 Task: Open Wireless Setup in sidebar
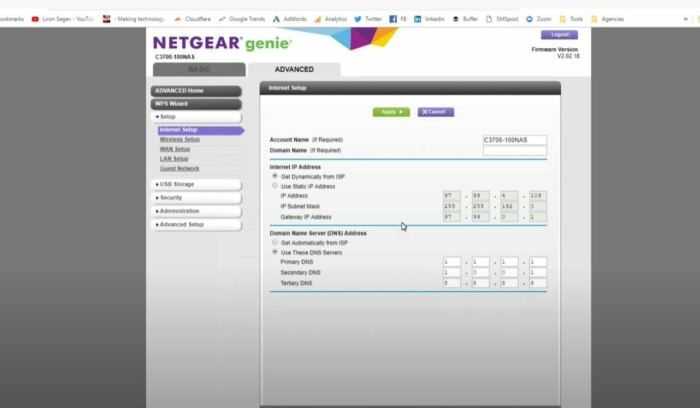[180, 140]
